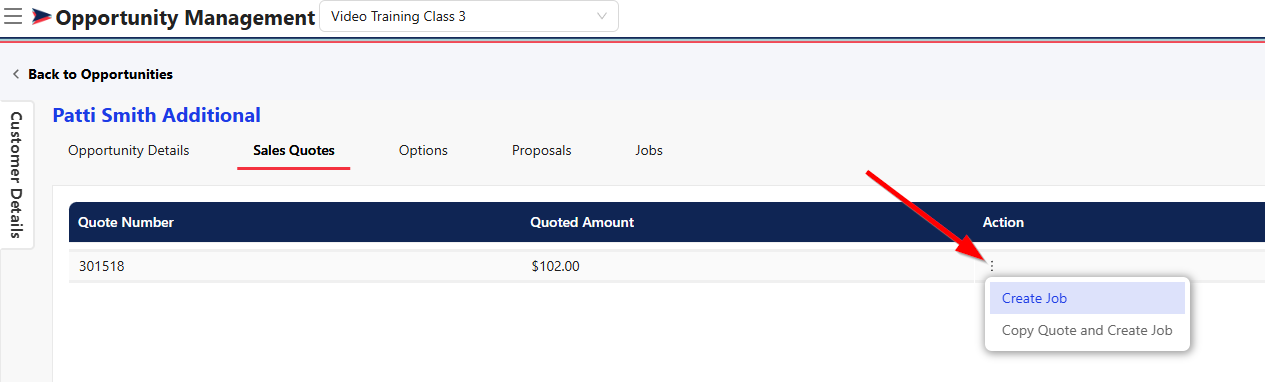Viewport: 1265px width, 382px height.
Task: Click the flag logo icon
Action: point(41,17)
